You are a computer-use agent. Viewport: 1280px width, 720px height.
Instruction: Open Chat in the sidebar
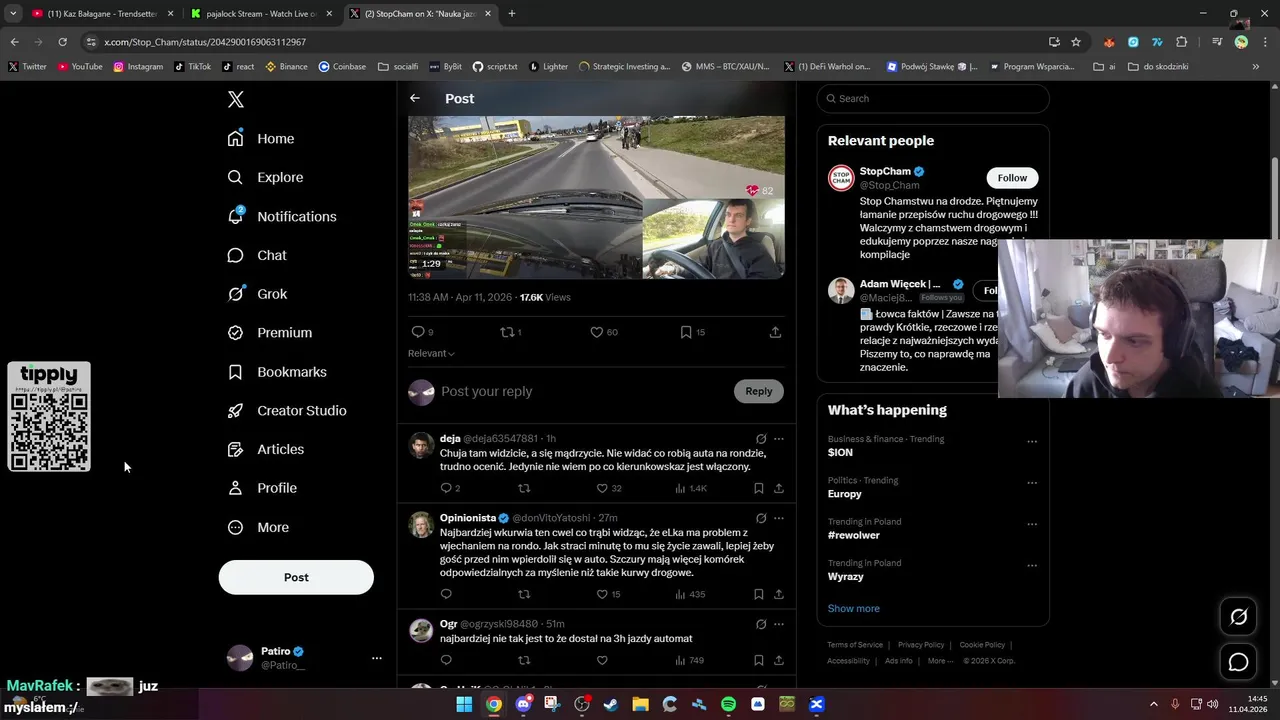(257, 255)
